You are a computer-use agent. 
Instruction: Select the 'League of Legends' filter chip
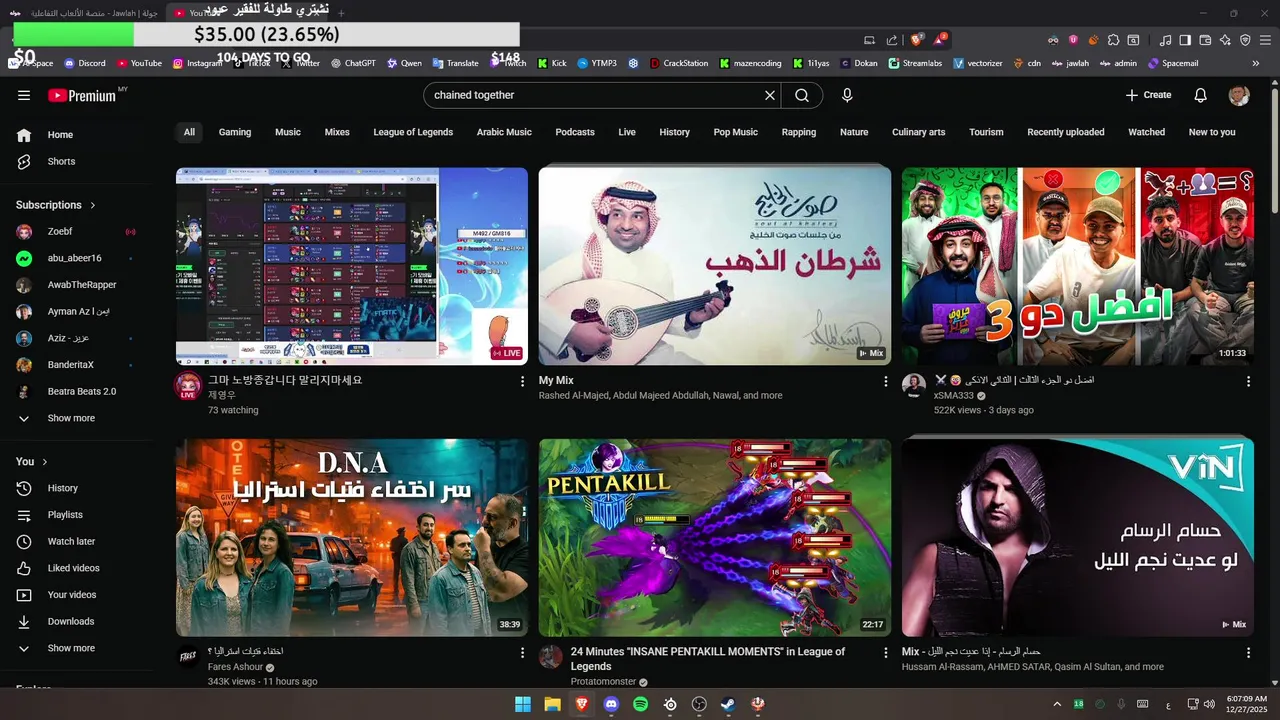coord(413,132)
